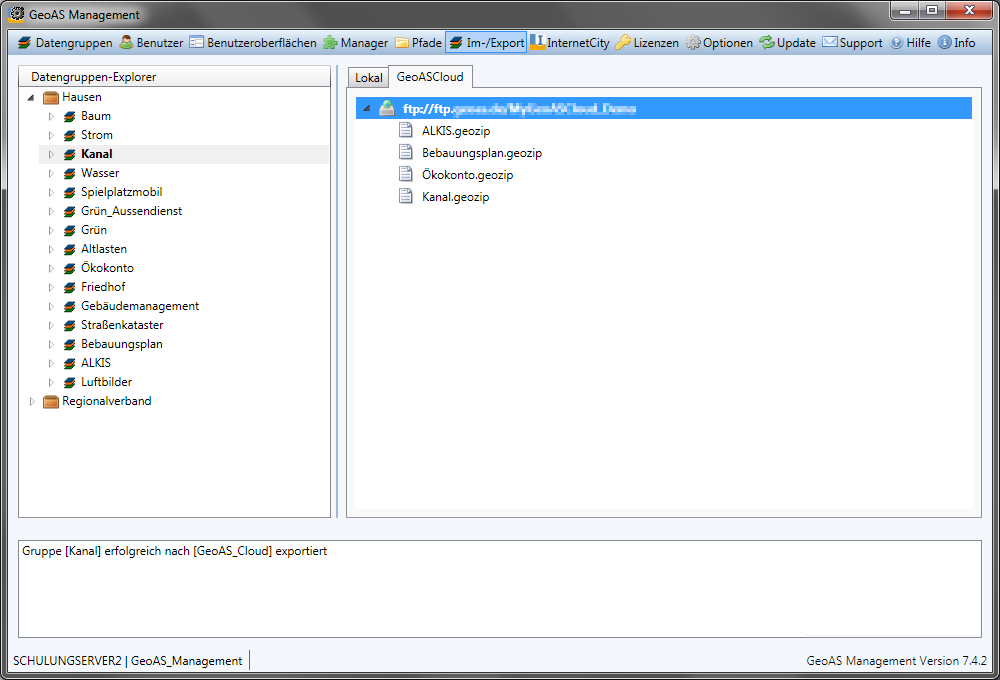Click the Update toolbar button
1000x680 pixels.
click(x=787, y=43)
